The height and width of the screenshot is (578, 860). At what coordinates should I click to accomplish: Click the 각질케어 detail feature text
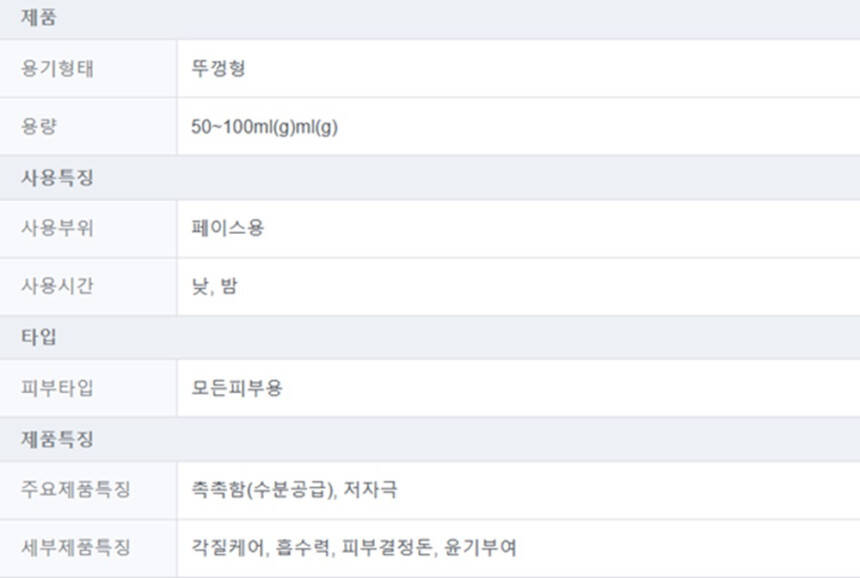click(x=228, y=548)
